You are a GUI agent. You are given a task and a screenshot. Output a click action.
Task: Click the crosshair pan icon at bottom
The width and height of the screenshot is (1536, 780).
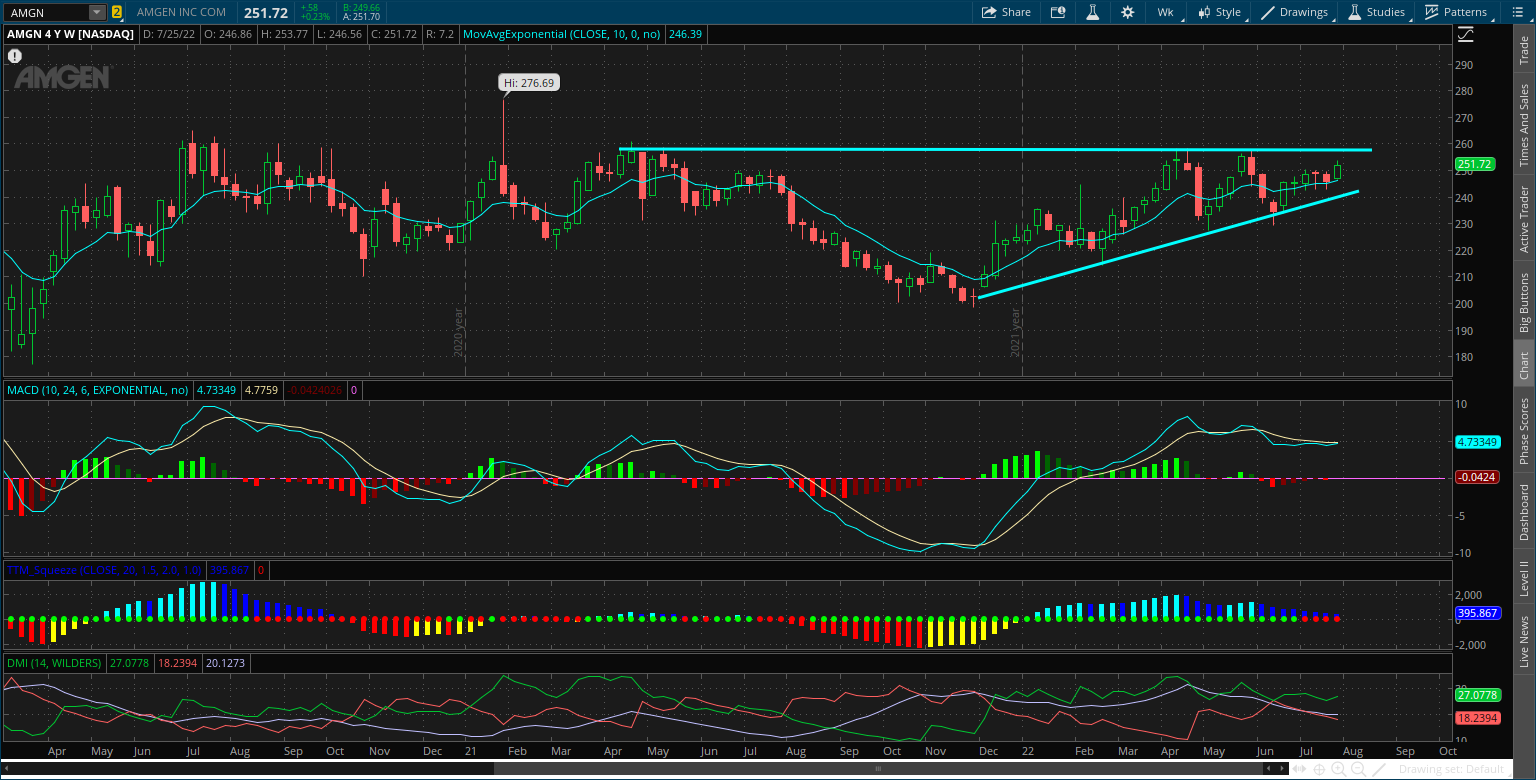[1321, 769]
